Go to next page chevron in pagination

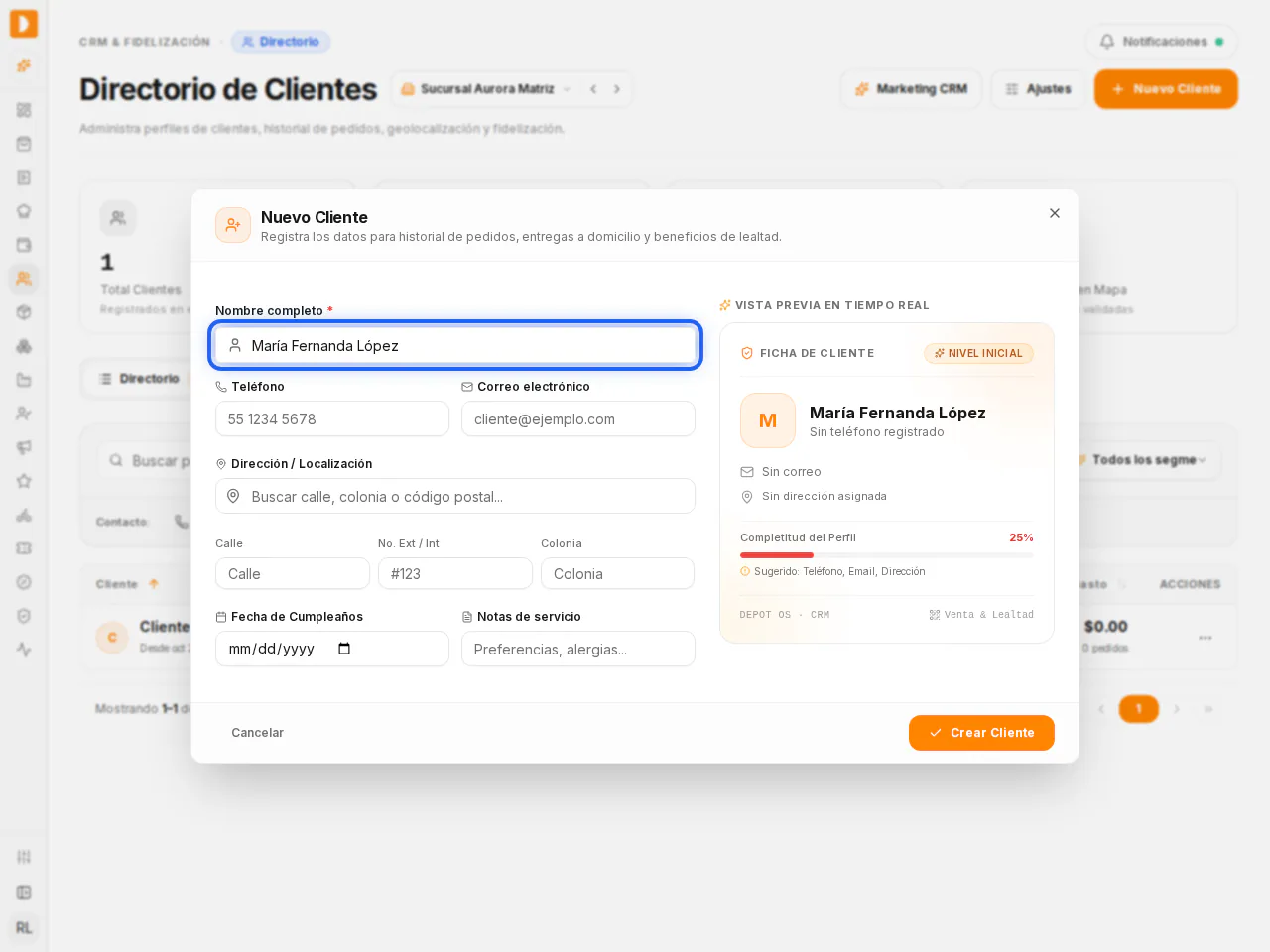(1177, 709)
